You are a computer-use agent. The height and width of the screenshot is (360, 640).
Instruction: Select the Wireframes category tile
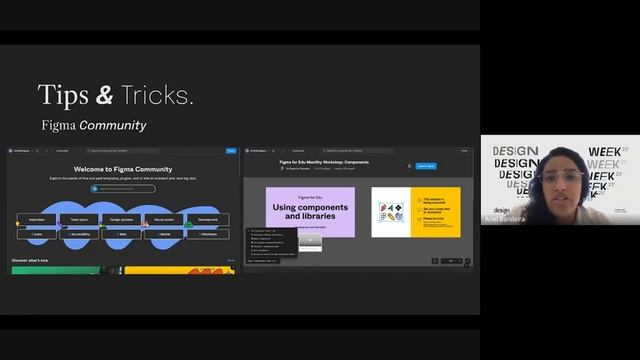pos(208,234)
